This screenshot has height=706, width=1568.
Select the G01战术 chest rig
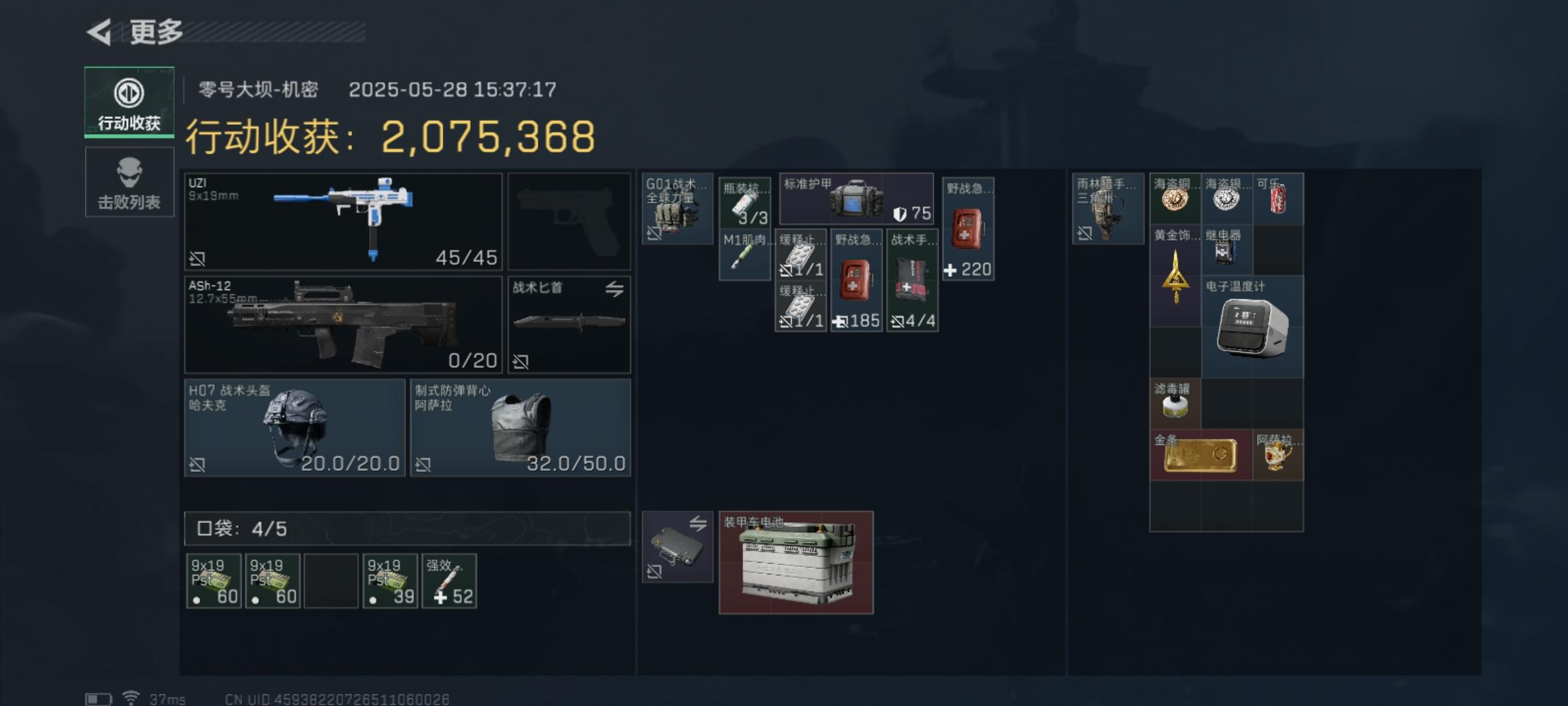coord(678,209)
